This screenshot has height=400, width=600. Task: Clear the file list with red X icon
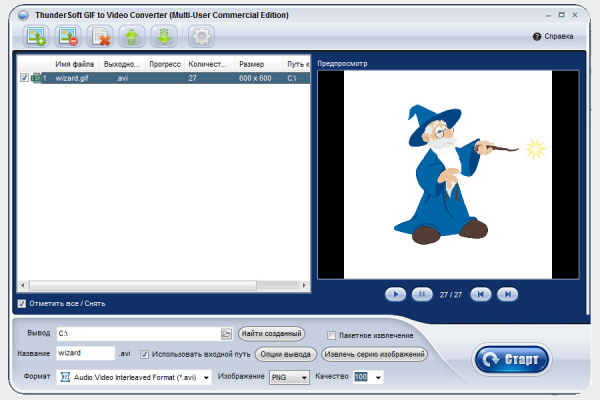(100, 37)
